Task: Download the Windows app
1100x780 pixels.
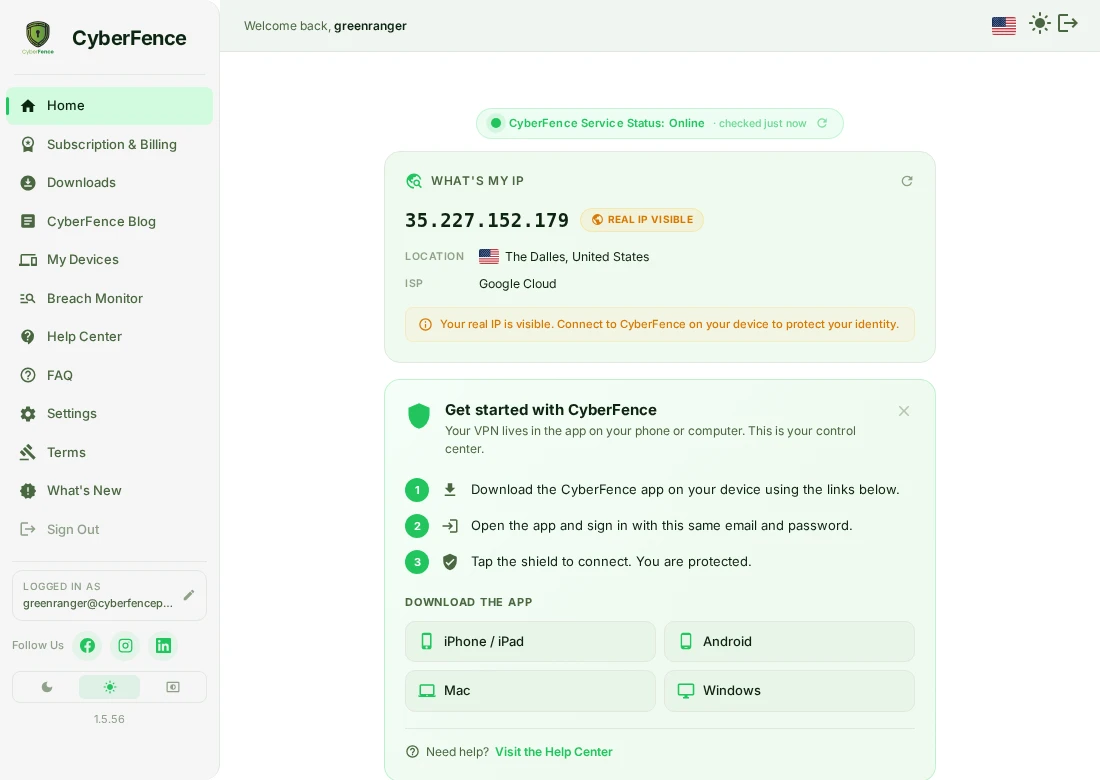Action: [789, 690]
